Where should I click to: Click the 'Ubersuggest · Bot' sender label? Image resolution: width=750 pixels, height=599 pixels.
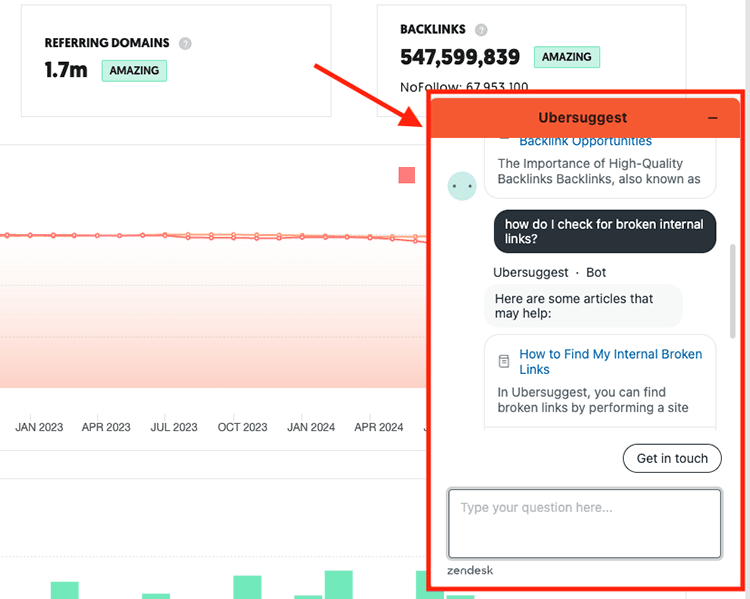coord(550,273)
